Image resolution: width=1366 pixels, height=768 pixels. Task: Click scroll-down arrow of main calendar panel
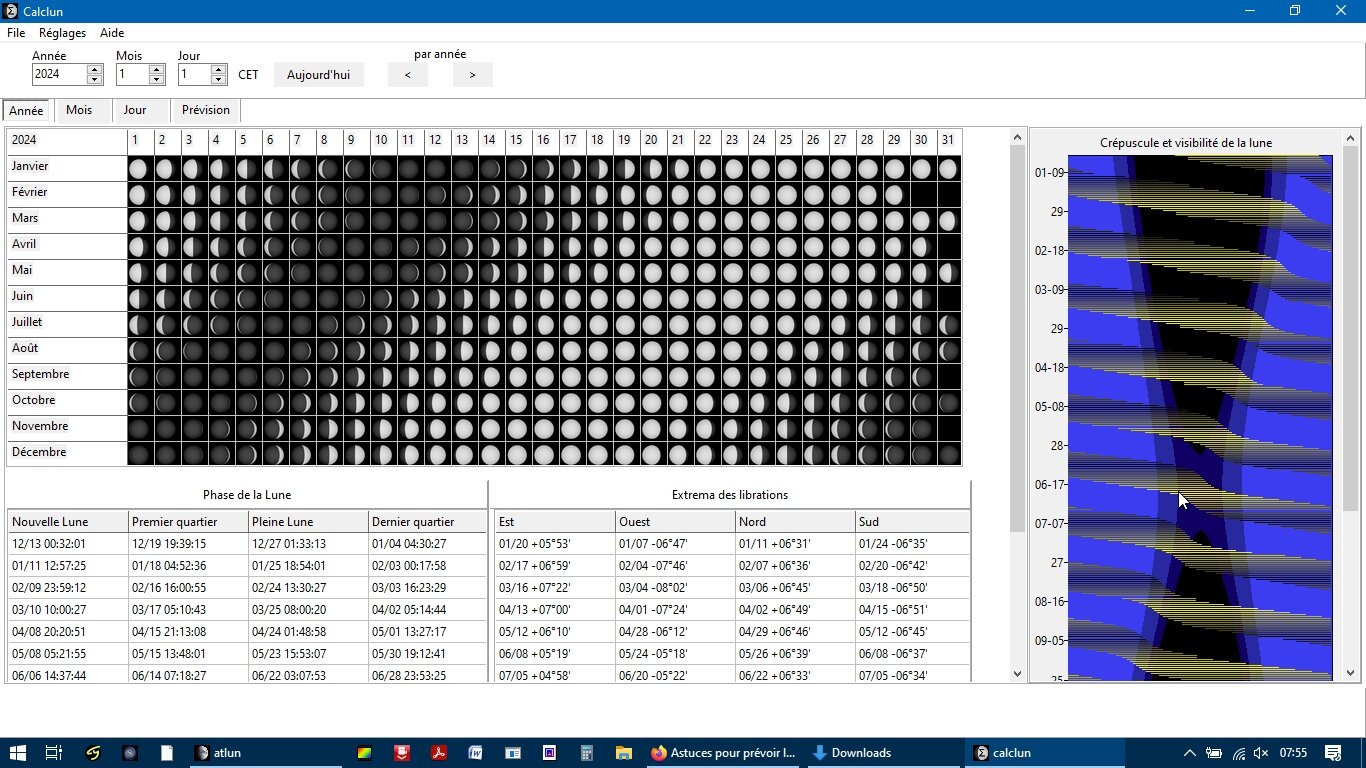tap(1018, 674)
